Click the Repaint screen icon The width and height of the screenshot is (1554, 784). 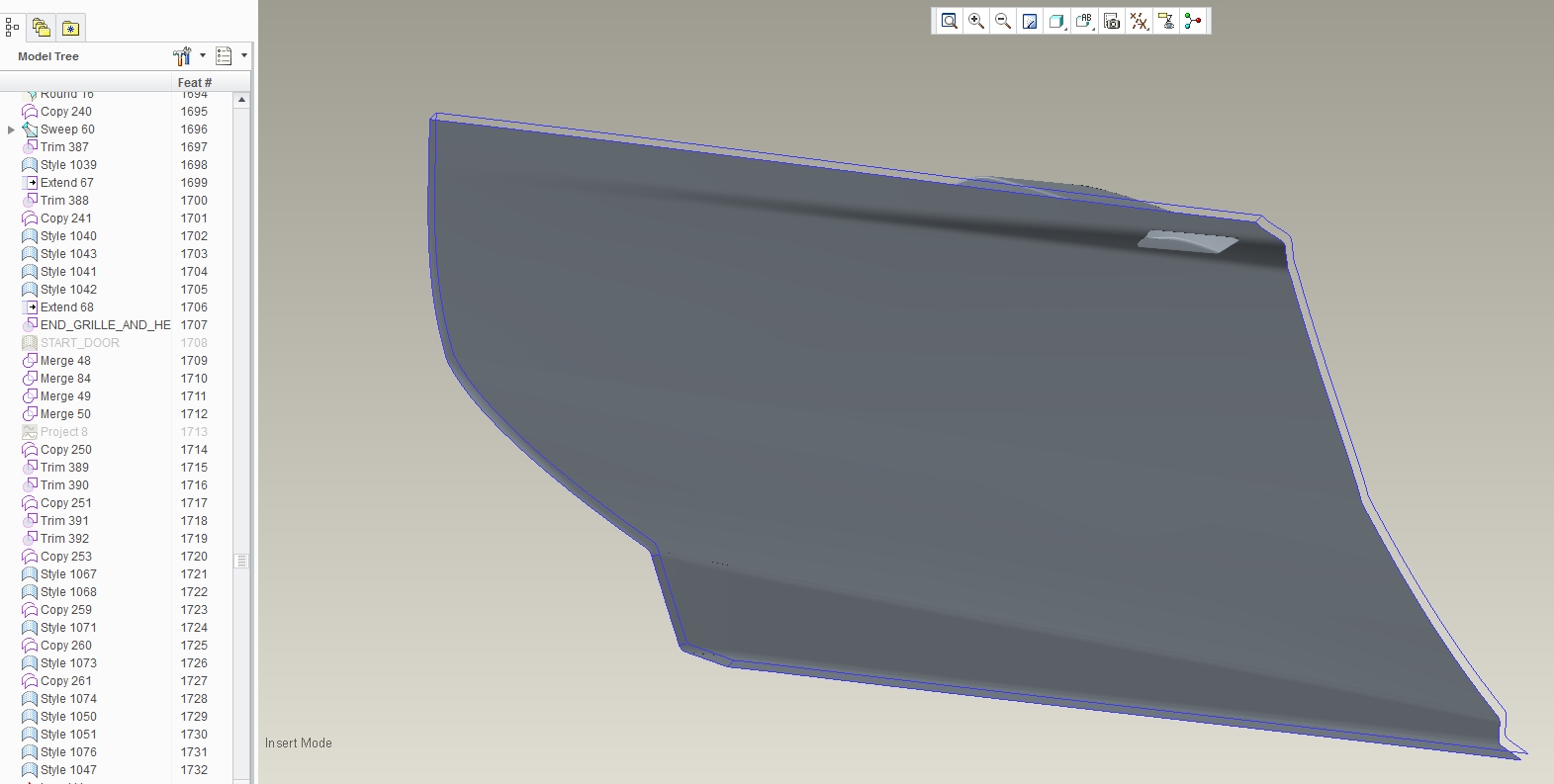(1030, 21)
